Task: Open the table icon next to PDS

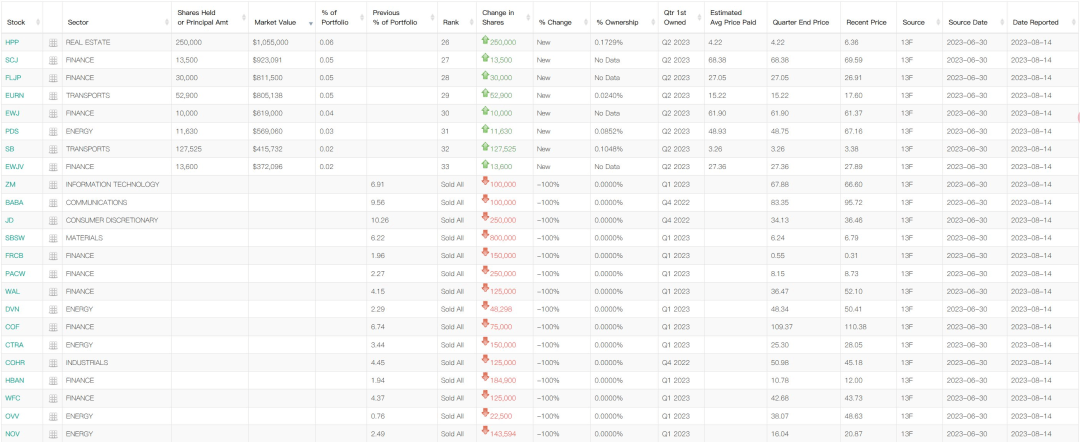Action: coord(53,131)
